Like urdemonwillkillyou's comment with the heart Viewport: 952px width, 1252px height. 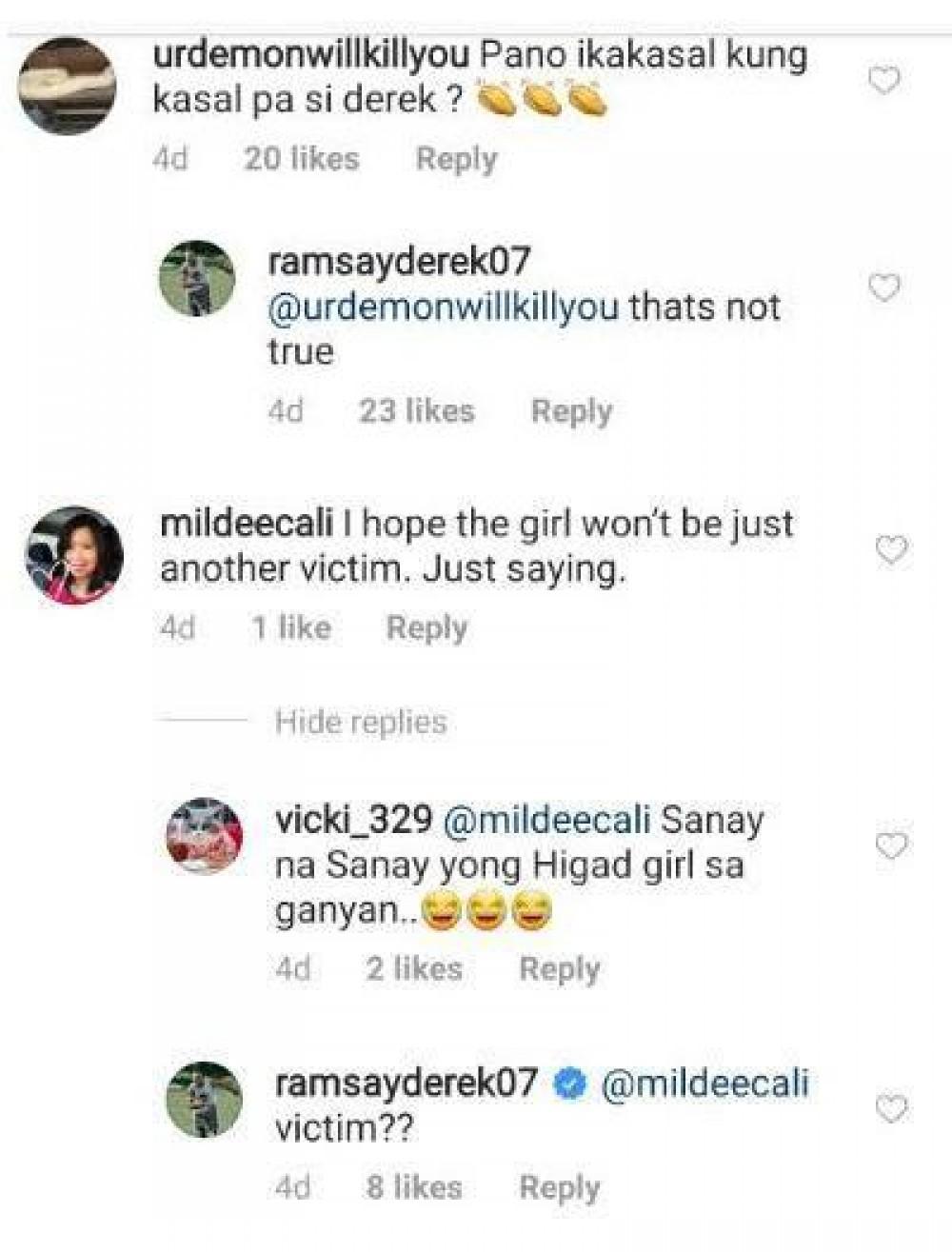(885, 82)
